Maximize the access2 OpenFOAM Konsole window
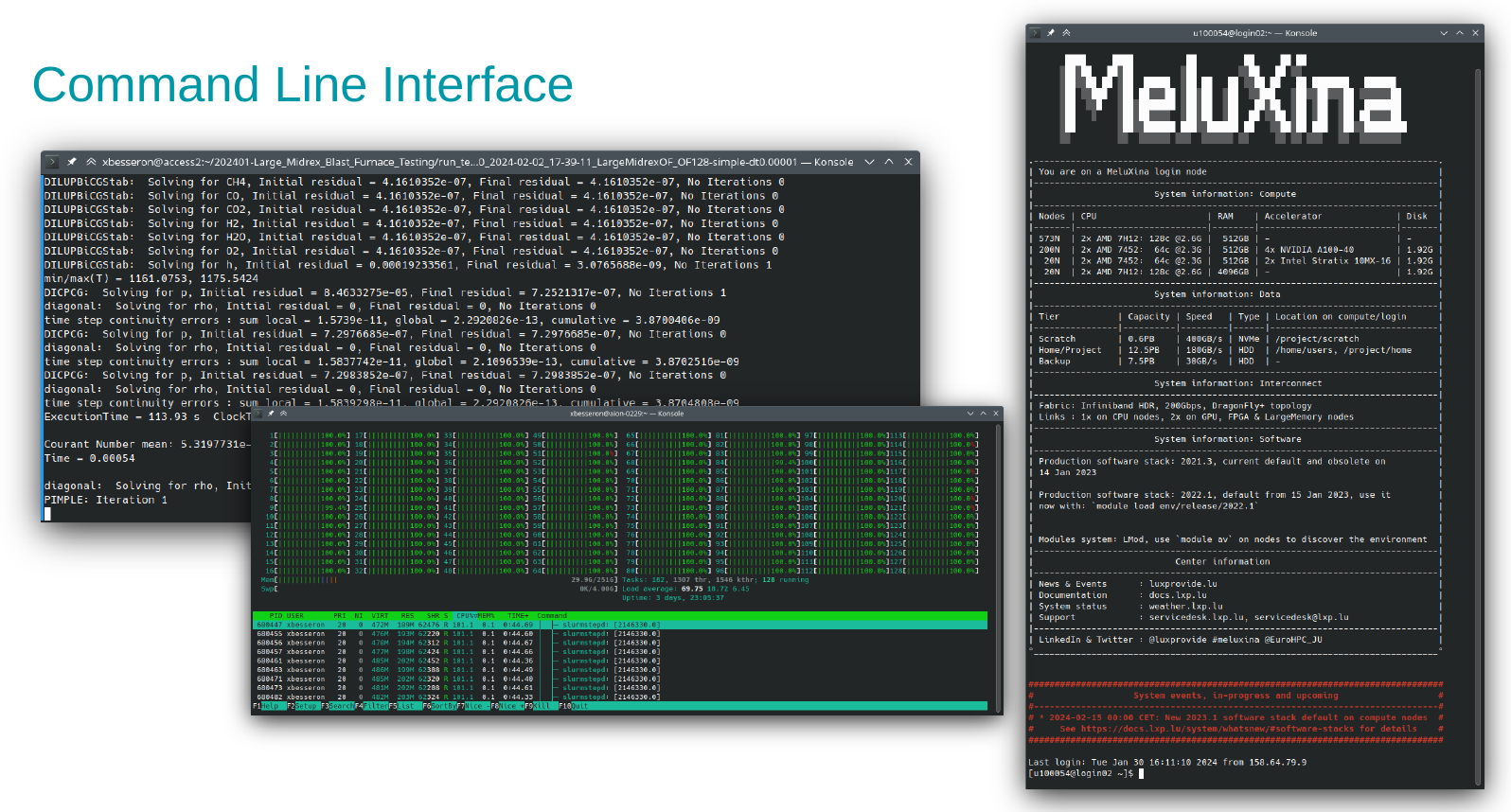Viewport: 1511px width, 812px height. (x=889, y=162)
